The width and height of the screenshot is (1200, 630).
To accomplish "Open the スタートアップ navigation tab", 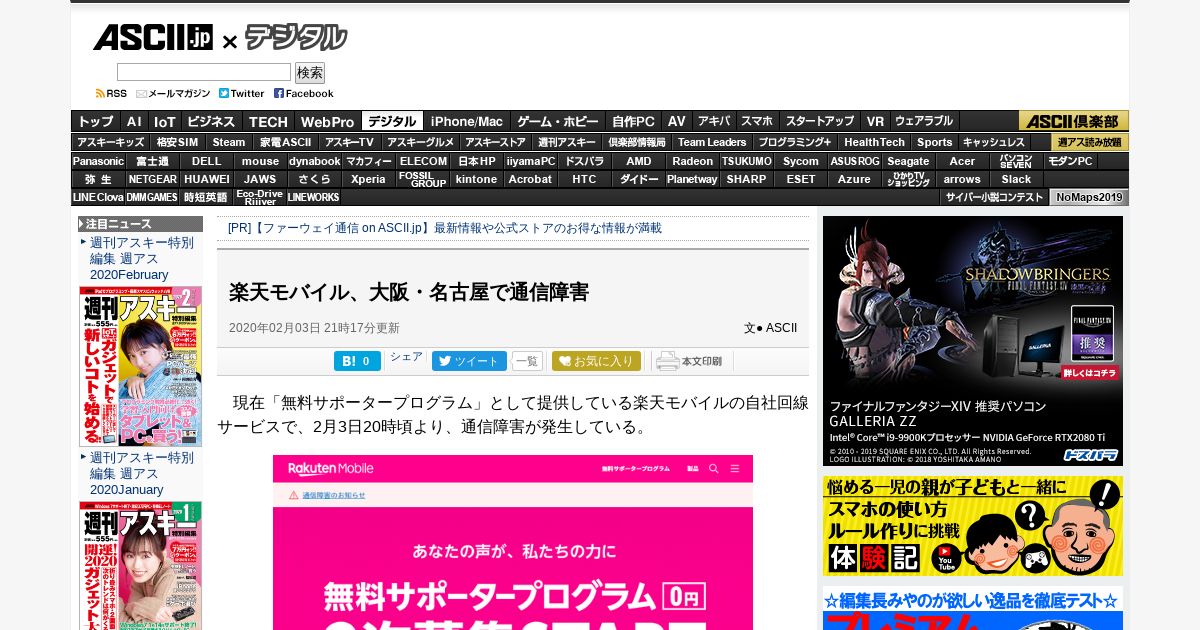I will 819,121.
